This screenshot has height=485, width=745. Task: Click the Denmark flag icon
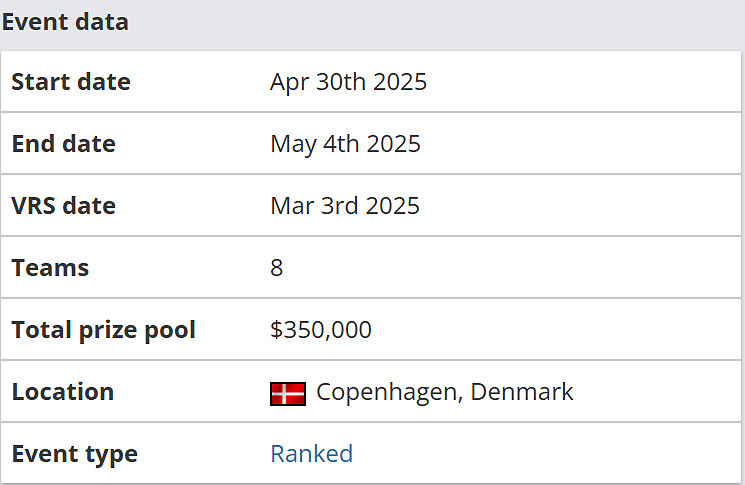288,393
